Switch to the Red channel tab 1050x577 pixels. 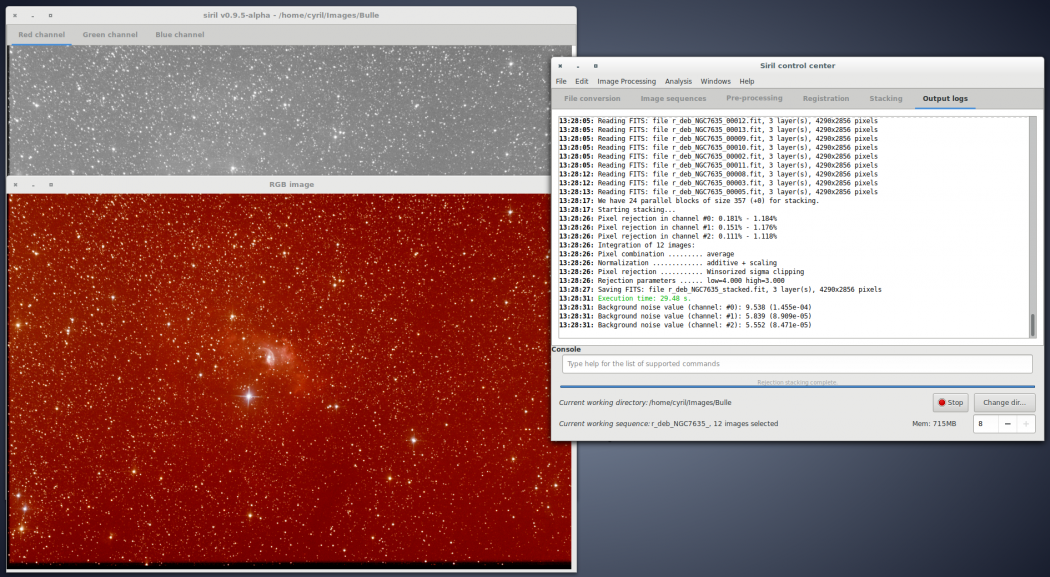click(40, 33)
